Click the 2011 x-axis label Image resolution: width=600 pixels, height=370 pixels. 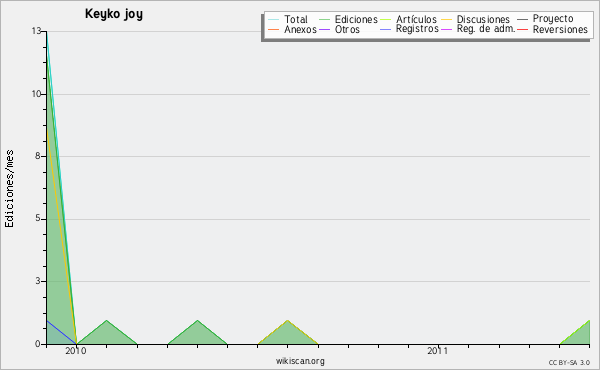click(437, 350)
